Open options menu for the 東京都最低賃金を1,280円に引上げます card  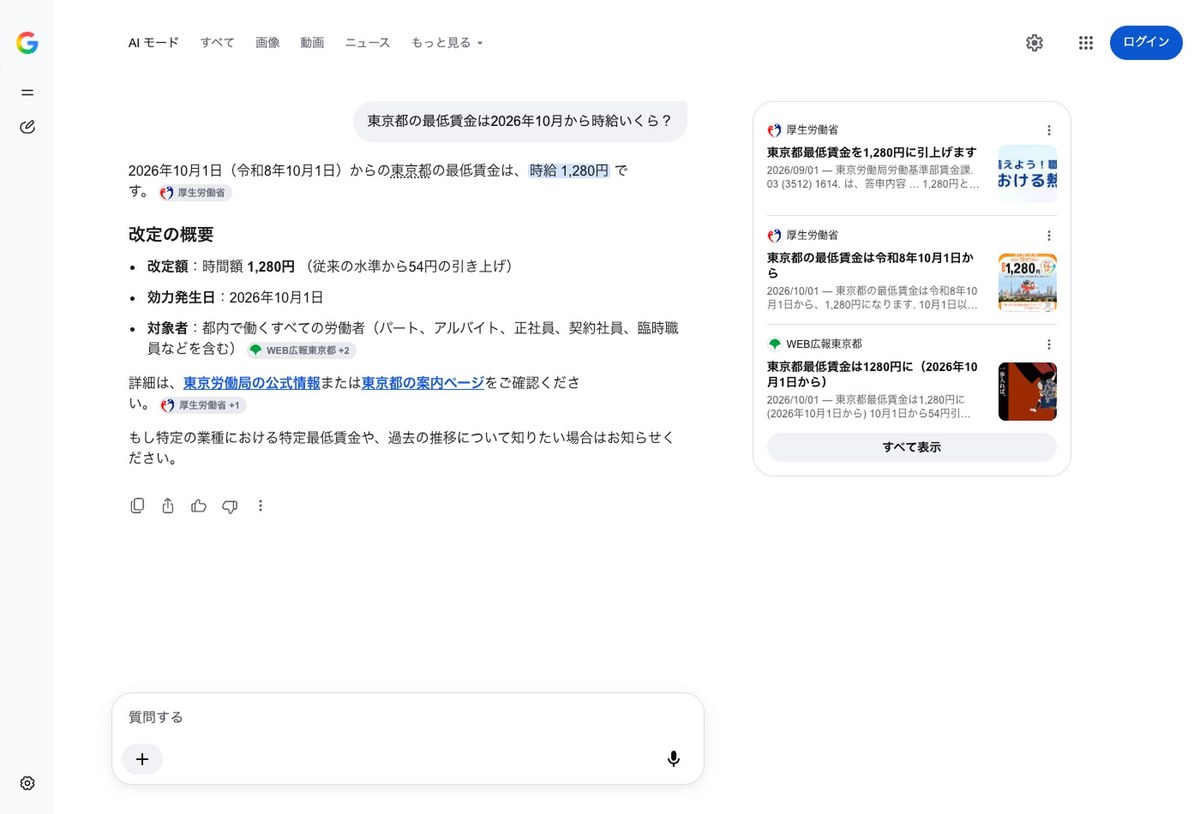point(1049,130)
